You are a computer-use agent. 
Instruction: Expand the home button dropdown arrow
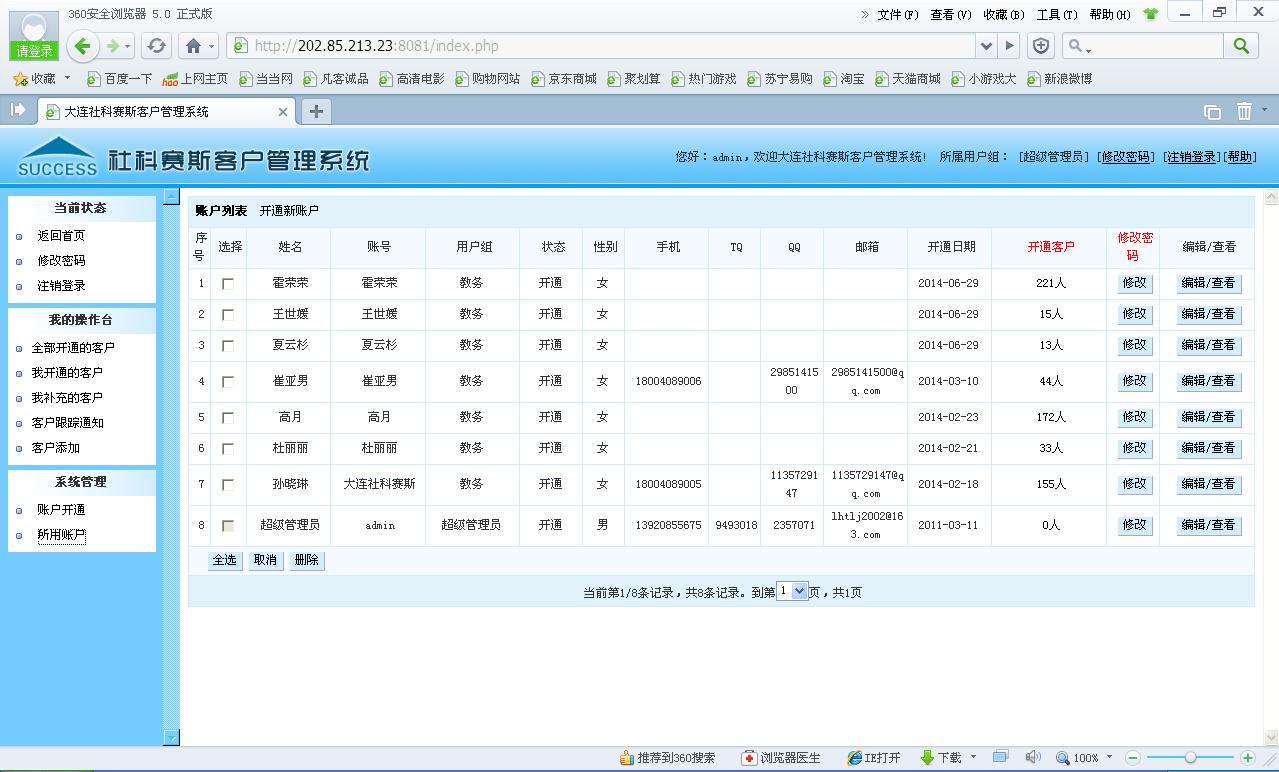tap(212, 46)
